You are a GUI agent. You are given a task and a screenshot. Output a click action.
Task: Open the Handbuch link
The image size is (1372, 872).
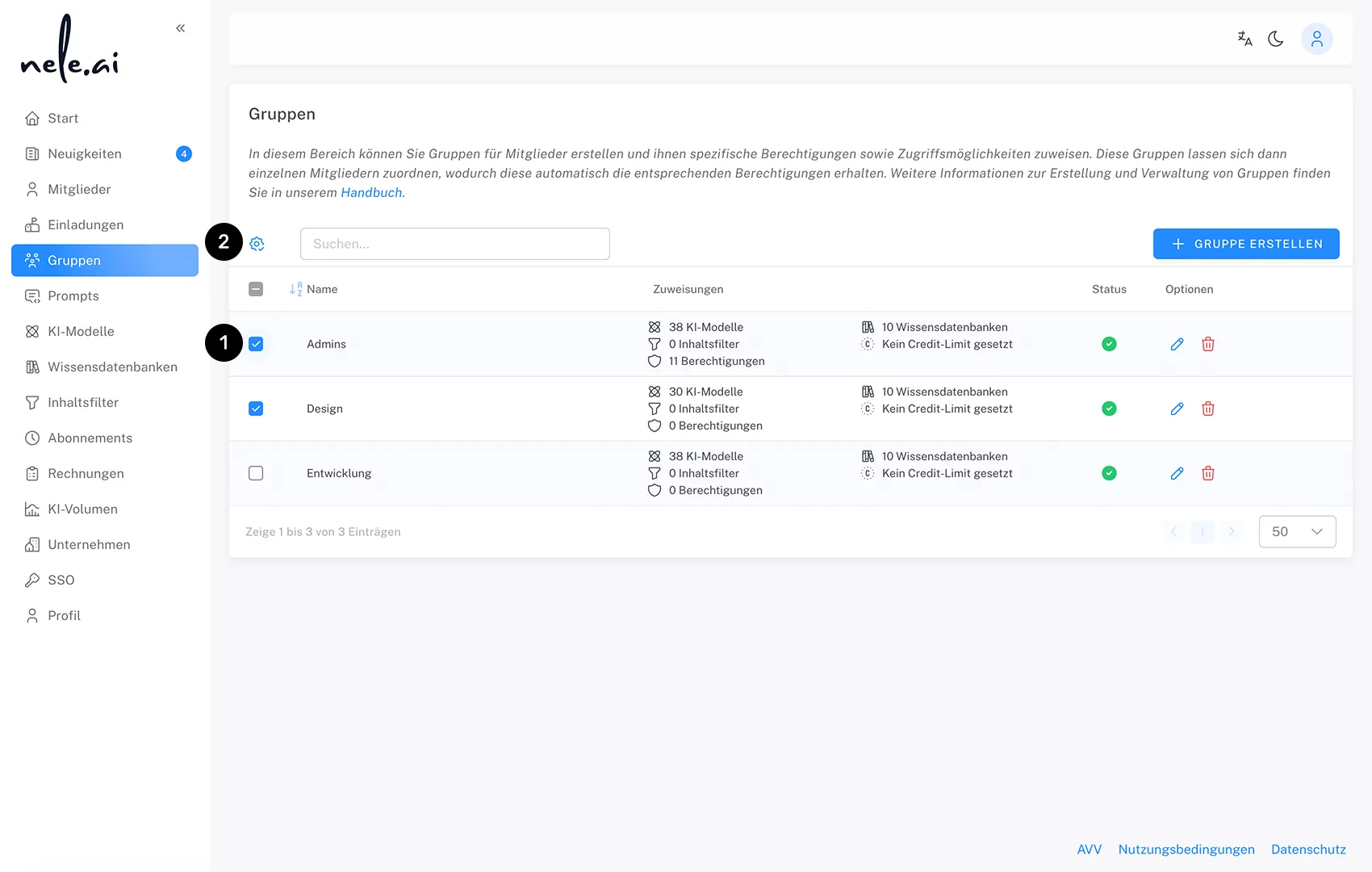click(371, 192)
